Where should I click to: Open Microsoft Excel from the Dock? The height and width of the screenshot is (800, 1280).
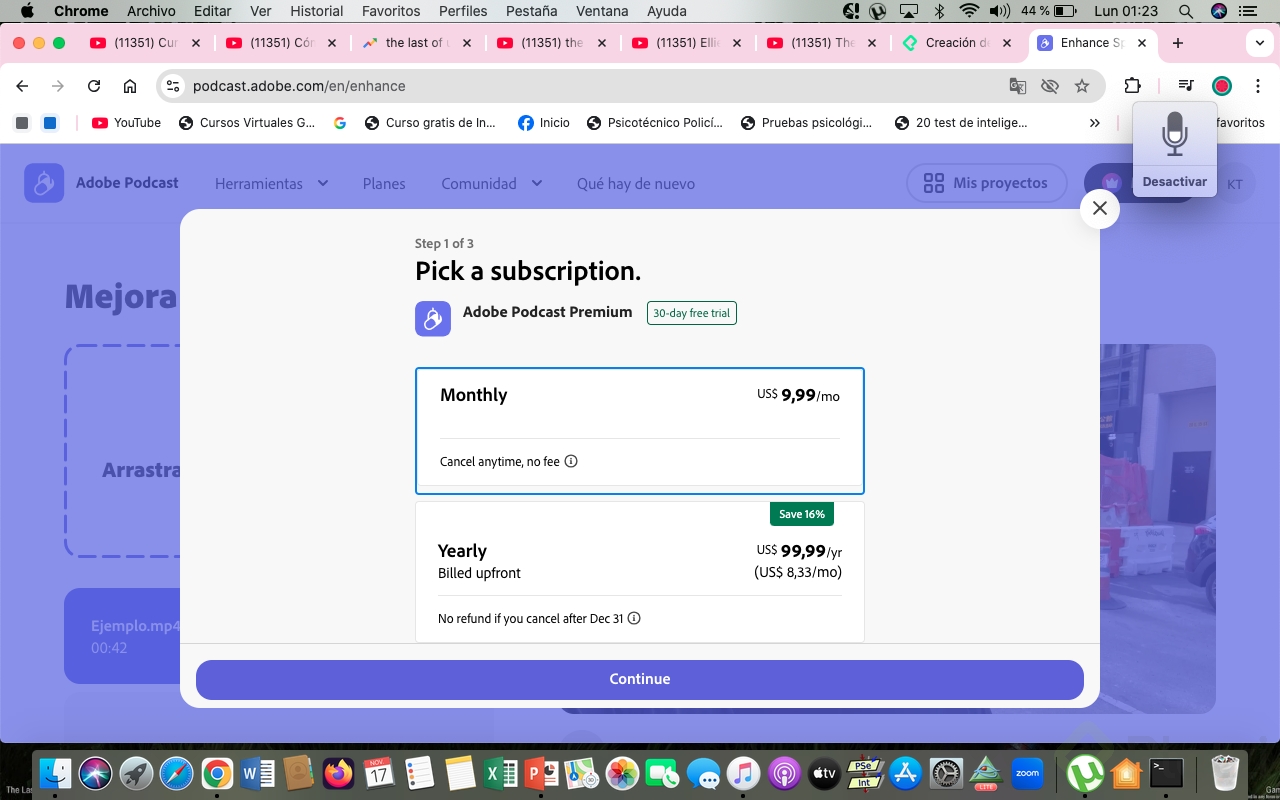point(500,773)
